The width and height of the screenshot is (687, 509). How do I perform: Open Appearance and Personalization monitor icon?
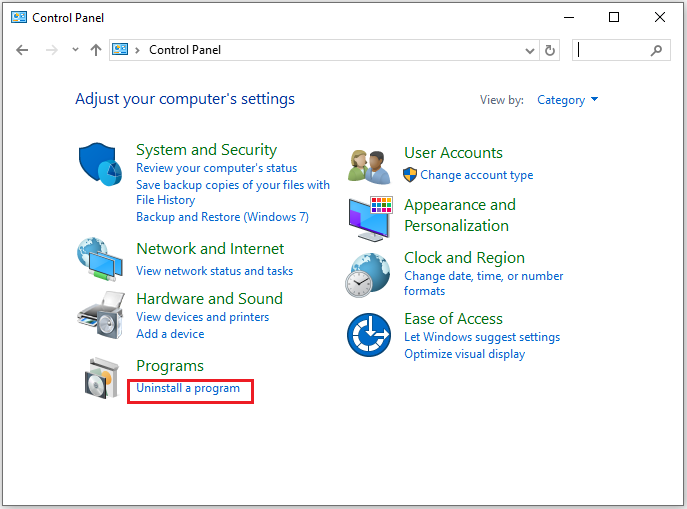click(371, 219)
